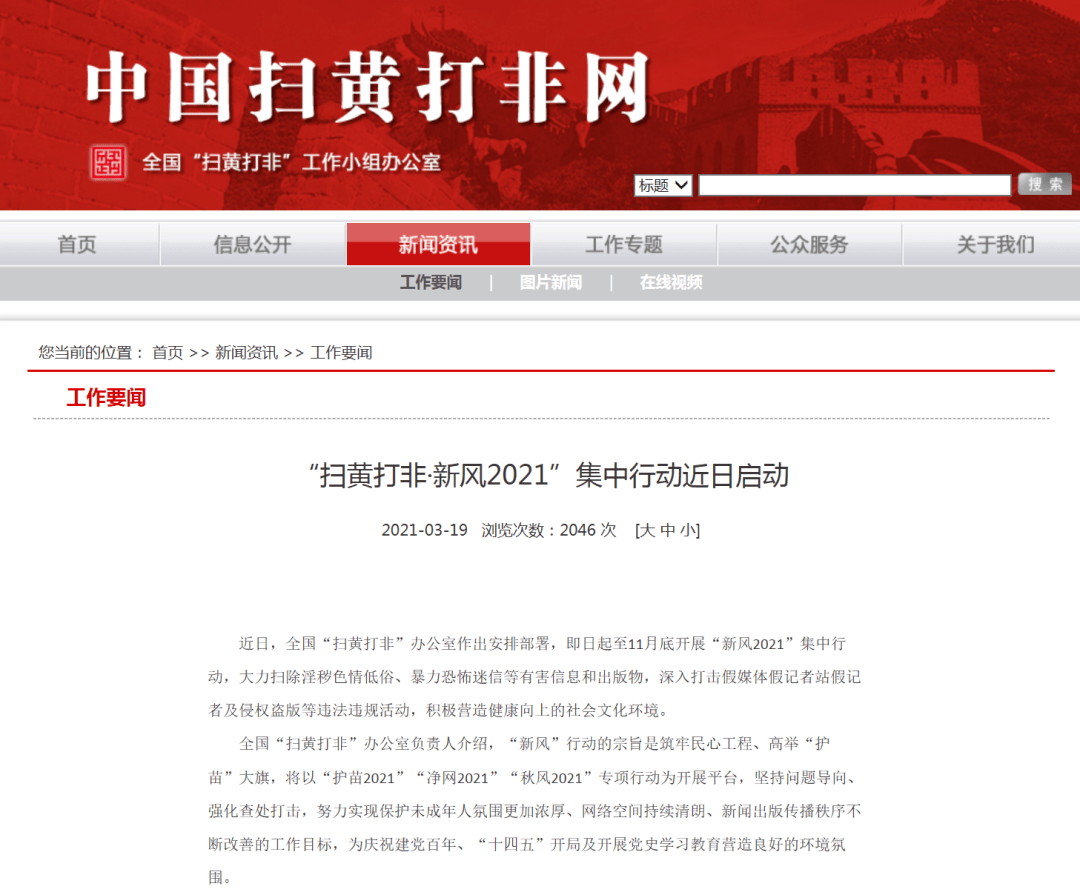Open the 在线视频 section
The height and width of the screenshot is (892, 1080).
click(x=670, y=283)
